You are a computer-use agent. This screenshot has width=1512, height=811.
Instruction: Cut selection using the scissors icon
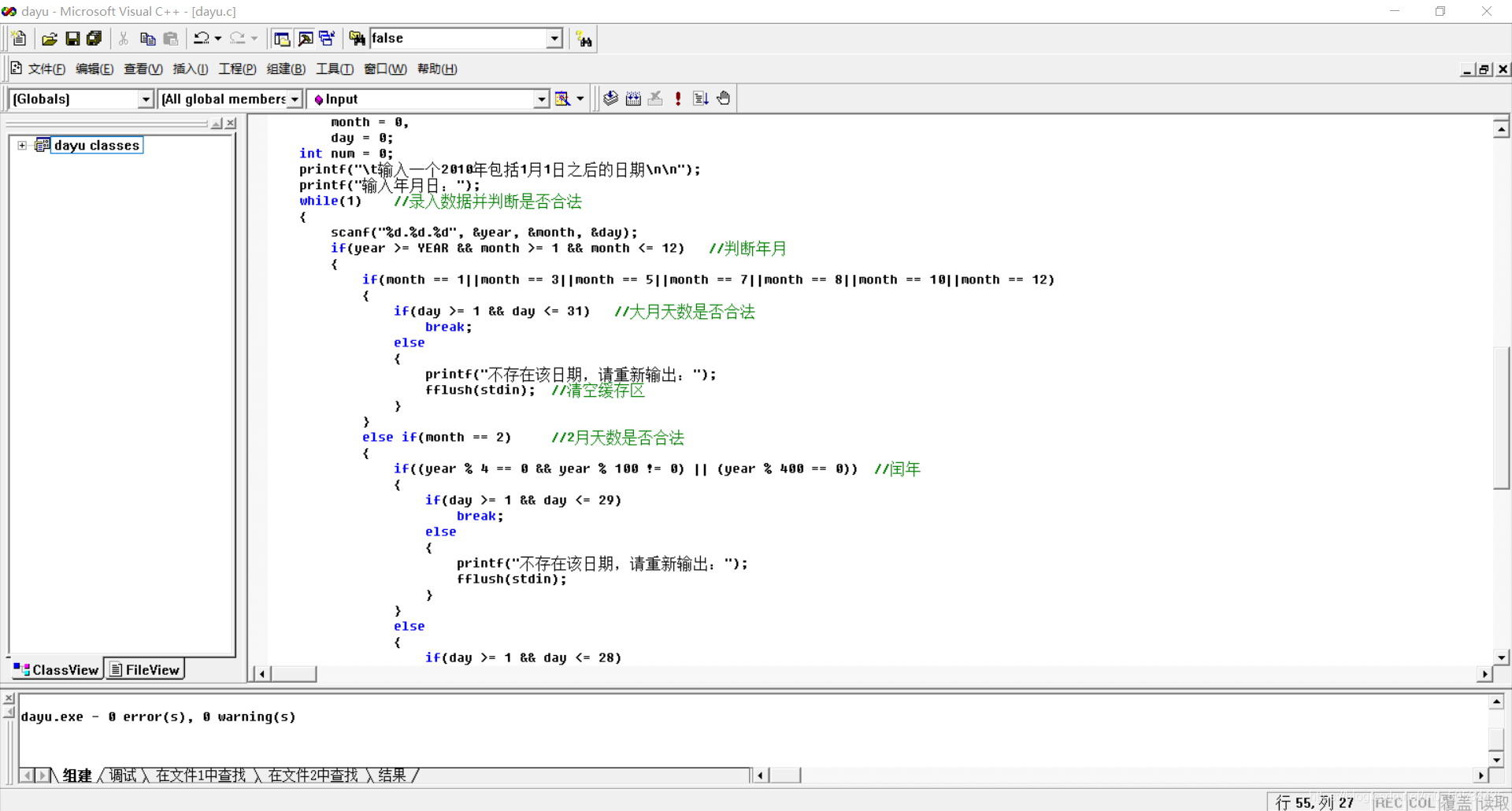[124, 39]
